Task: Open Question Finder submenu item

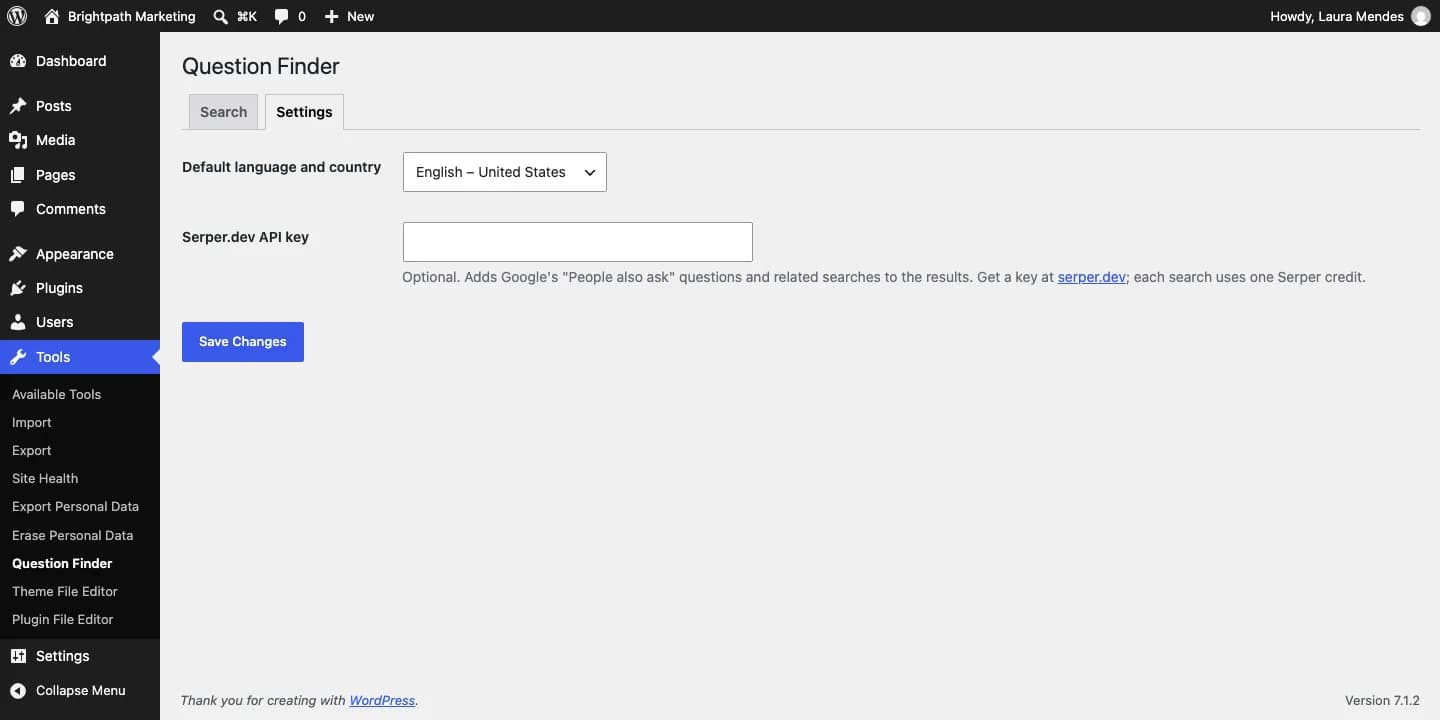Action: [62, 563]
